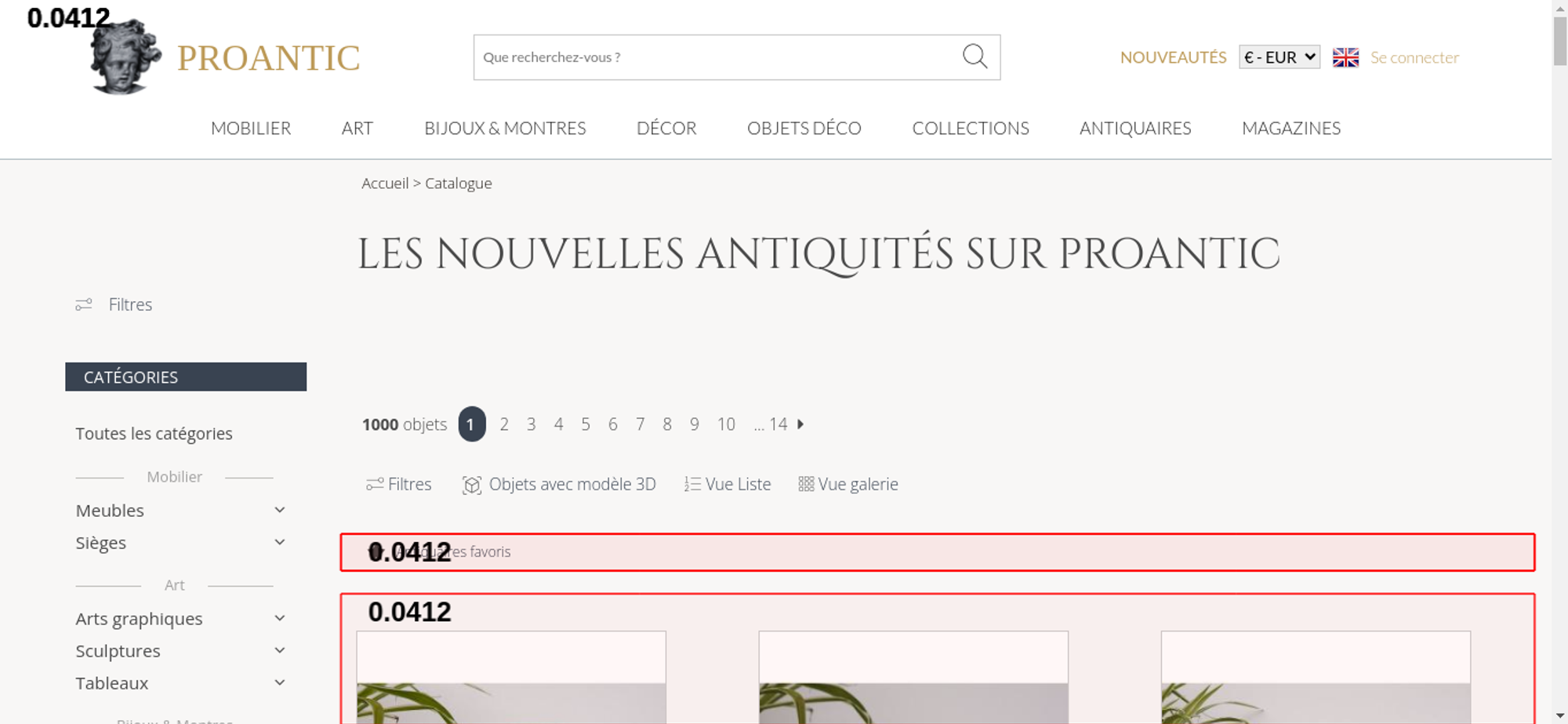
Task: Click the Proantic bust logo
Action: [125, 56]
